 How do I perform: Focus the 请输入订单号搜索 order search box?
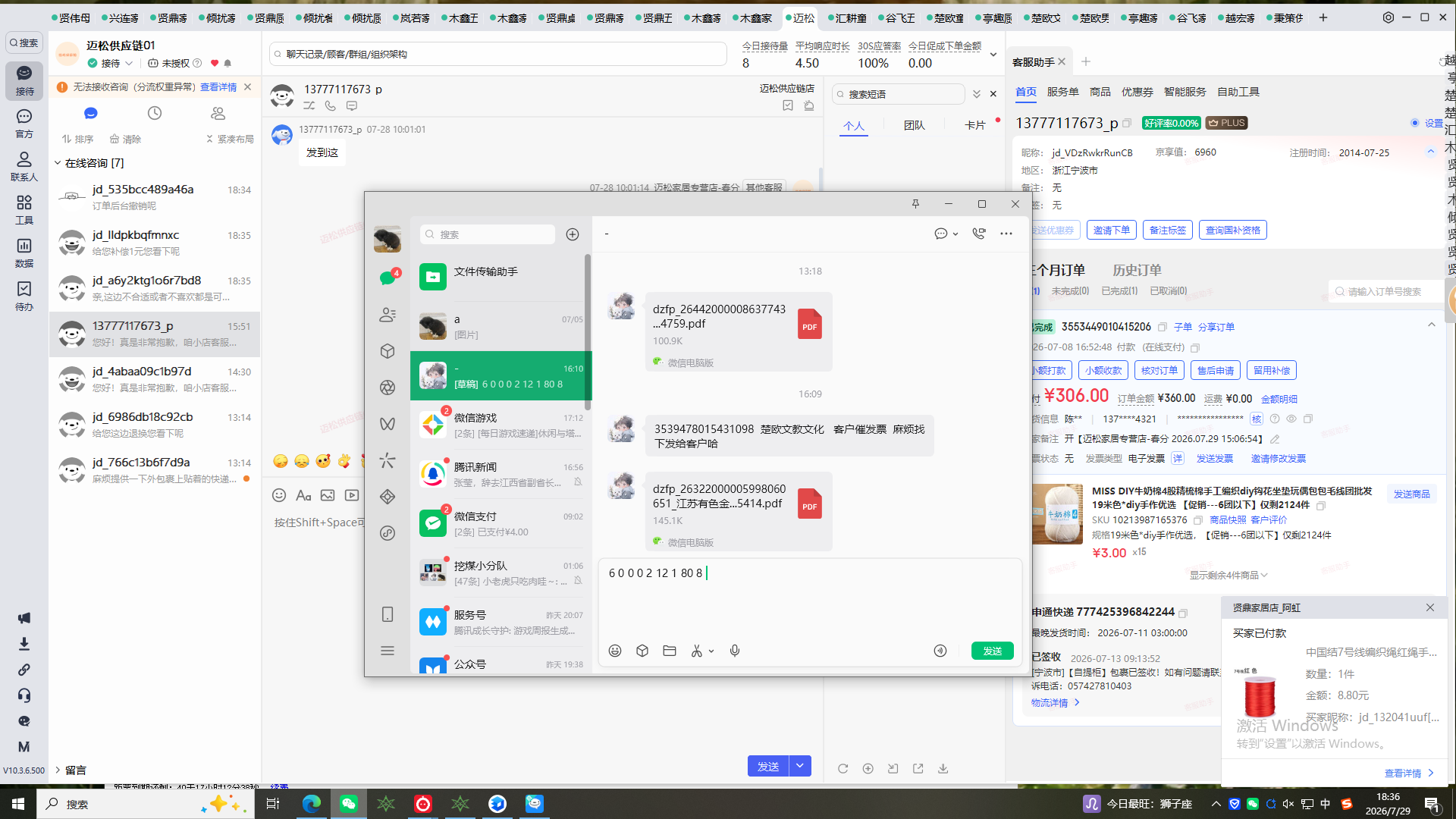coord(1386,291)
